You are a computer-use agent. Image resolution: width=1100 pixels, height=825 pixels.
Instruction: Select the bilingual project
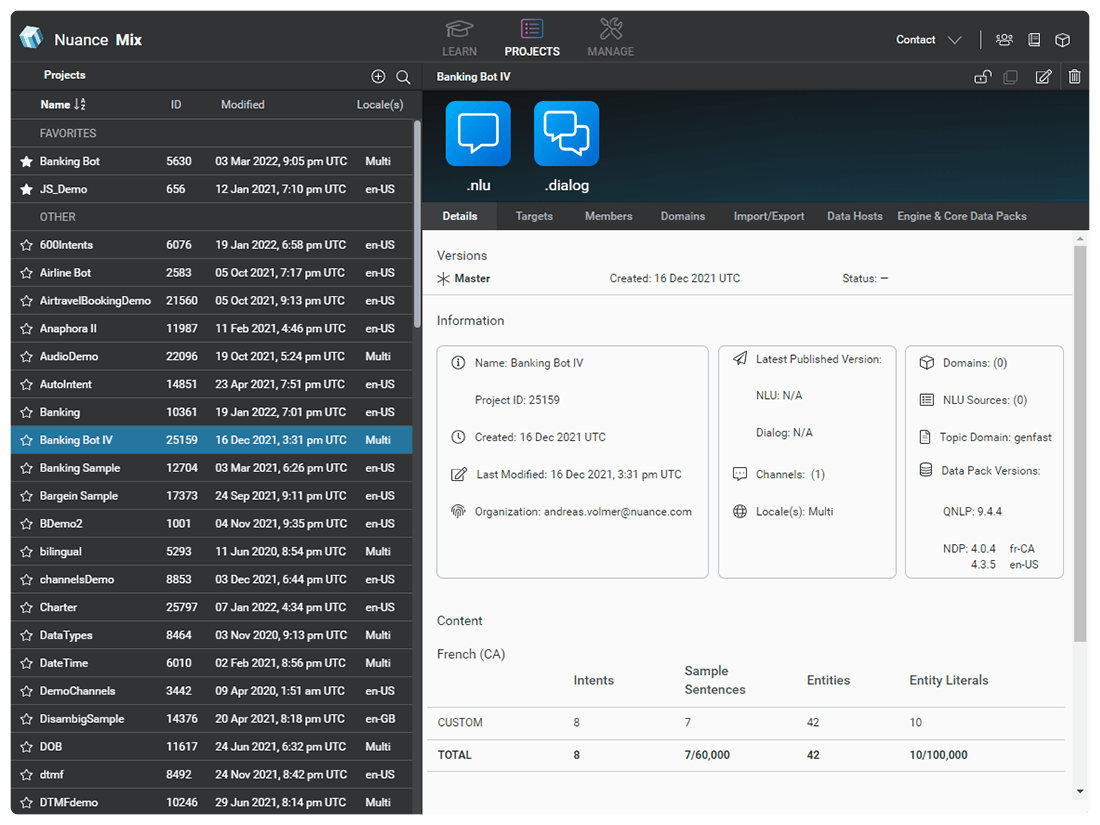click(211, 551)
